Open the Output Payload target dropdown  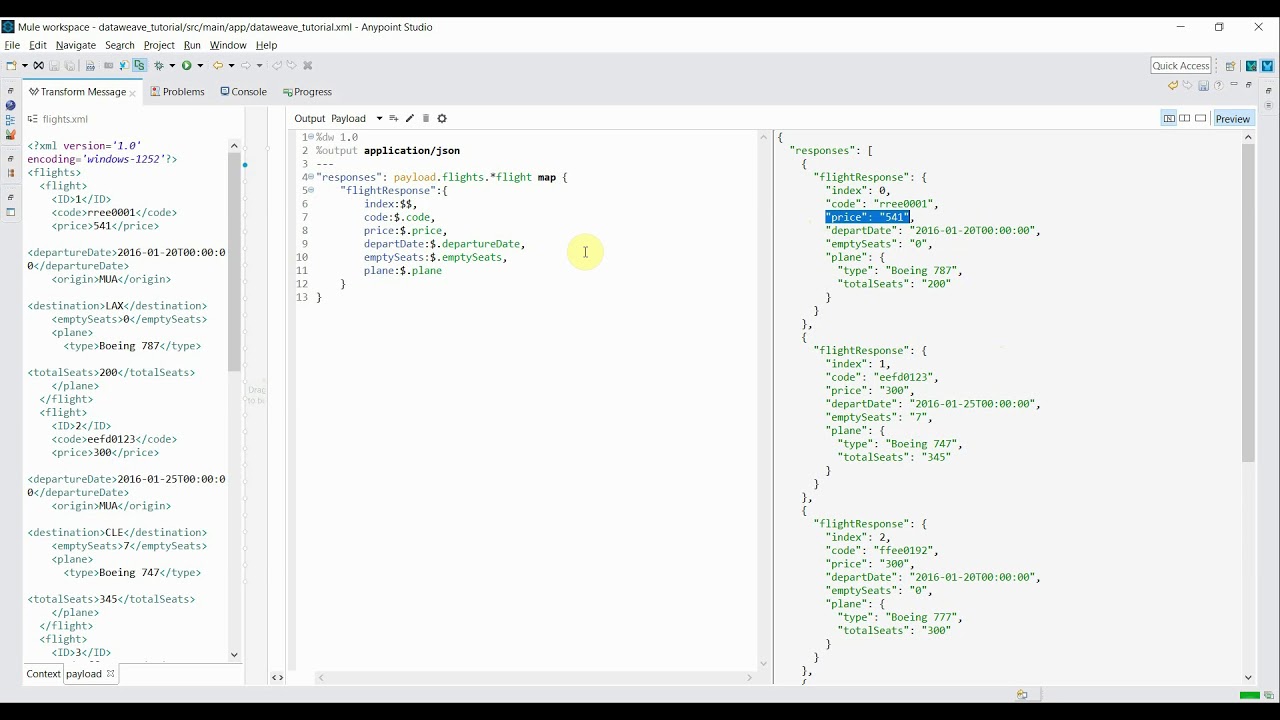(x=379, y=119)
